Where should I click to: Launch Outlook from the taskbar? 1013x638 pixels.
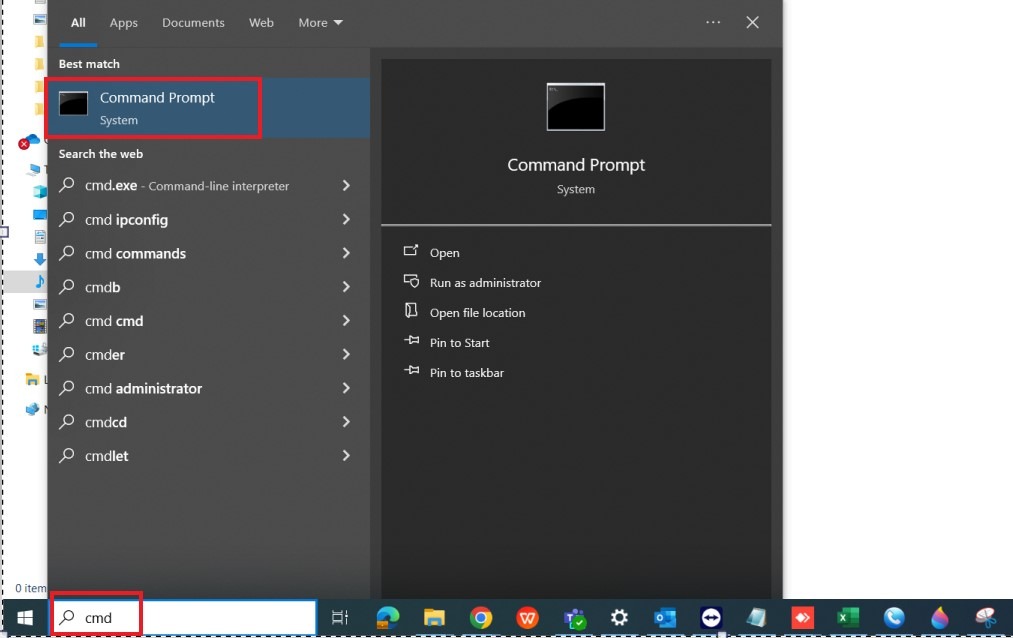click(x=665, y=618)
